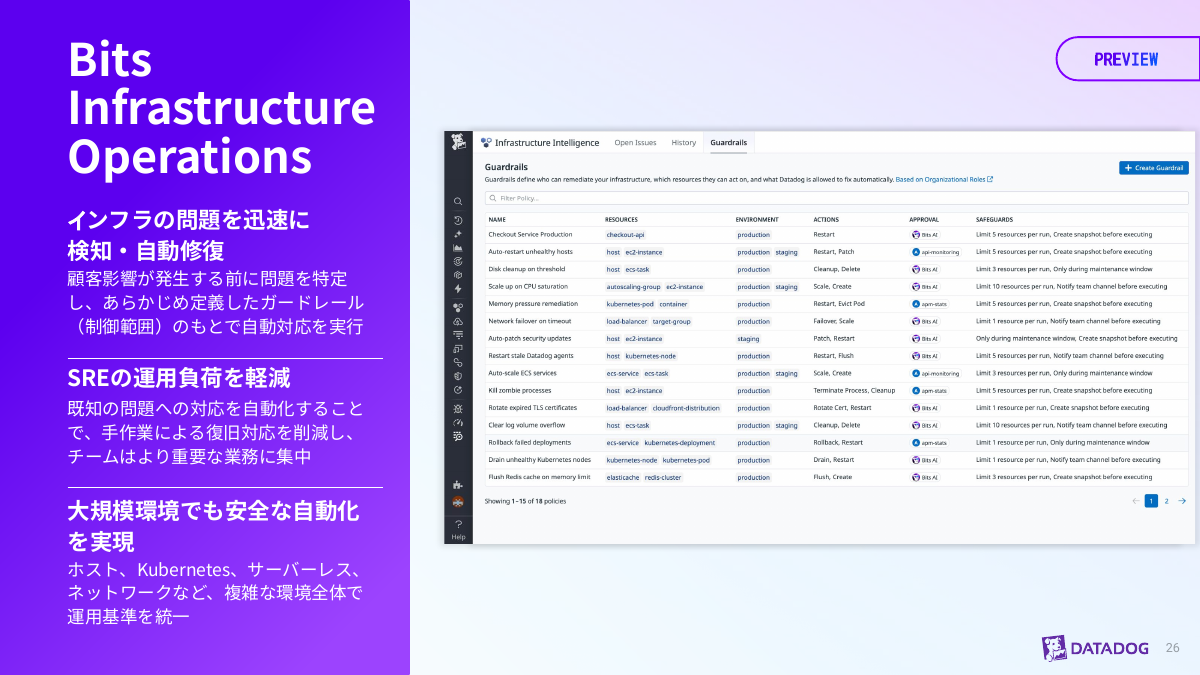Click the Datadog logo atop the dark sidebar

click(458, 141)
